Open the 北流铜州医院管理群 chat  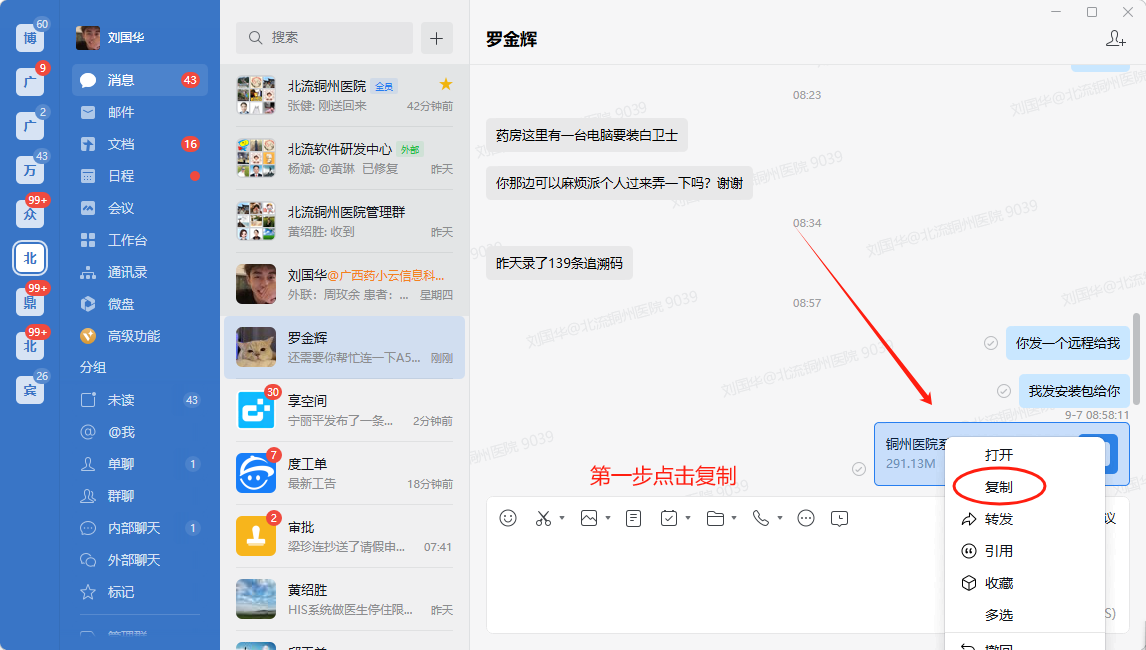coord(344,222)
